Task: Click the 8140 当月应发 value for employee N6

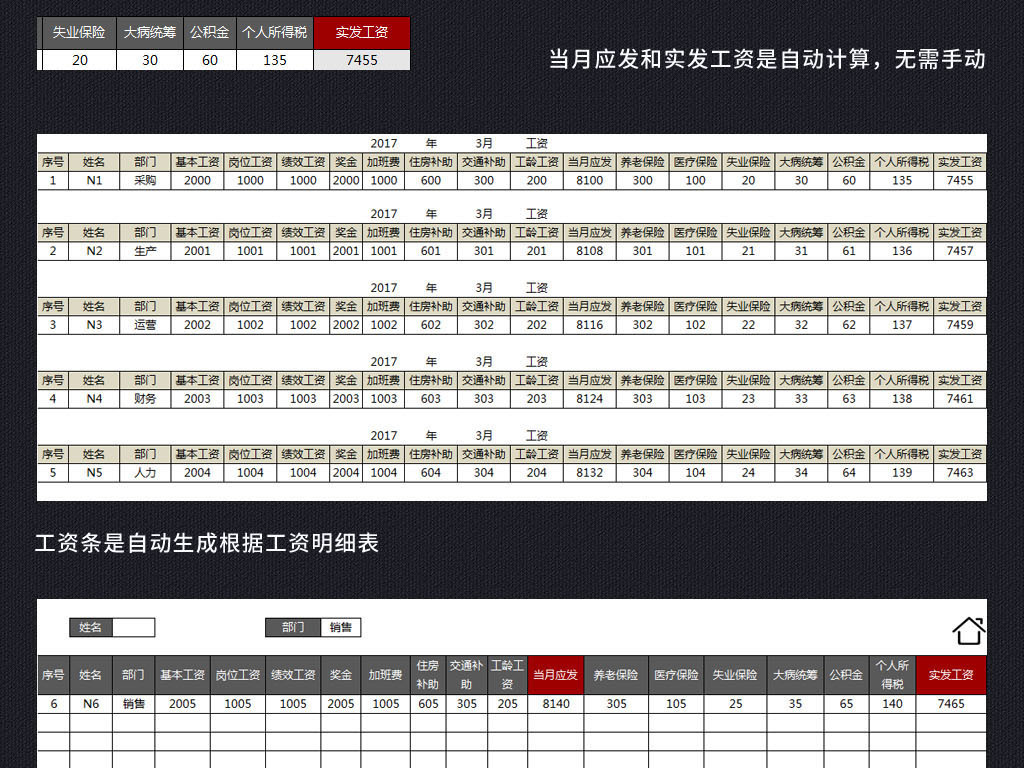Action: coord(554,704)
